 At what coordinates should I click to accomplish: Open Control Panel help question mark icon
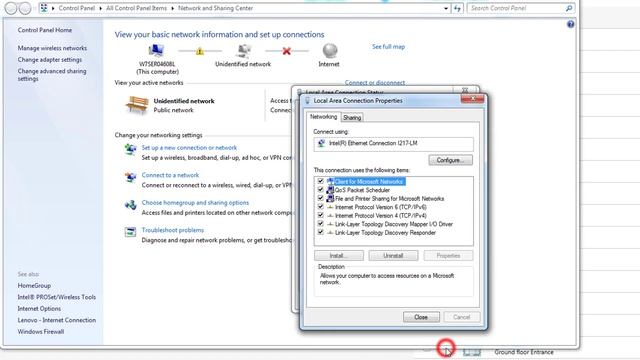point(571,24)
